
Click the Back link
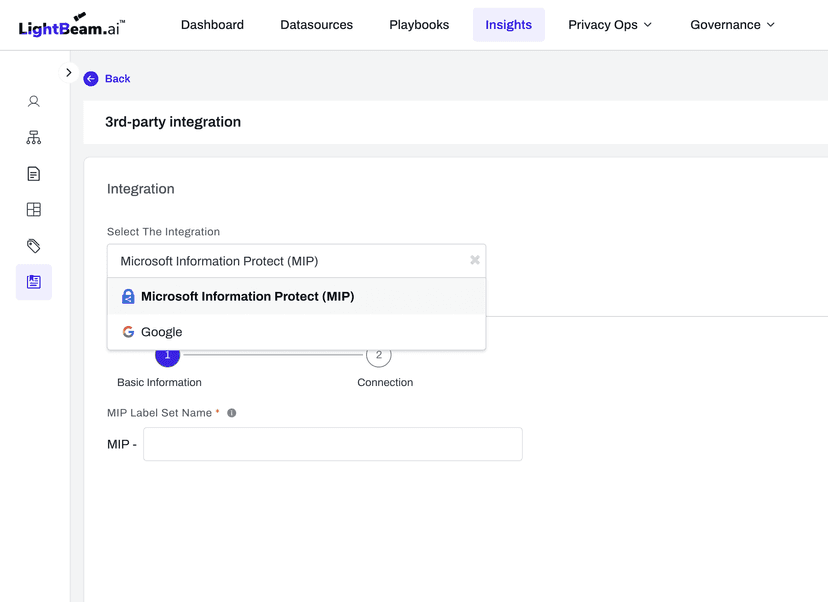(x=117, y=79)
